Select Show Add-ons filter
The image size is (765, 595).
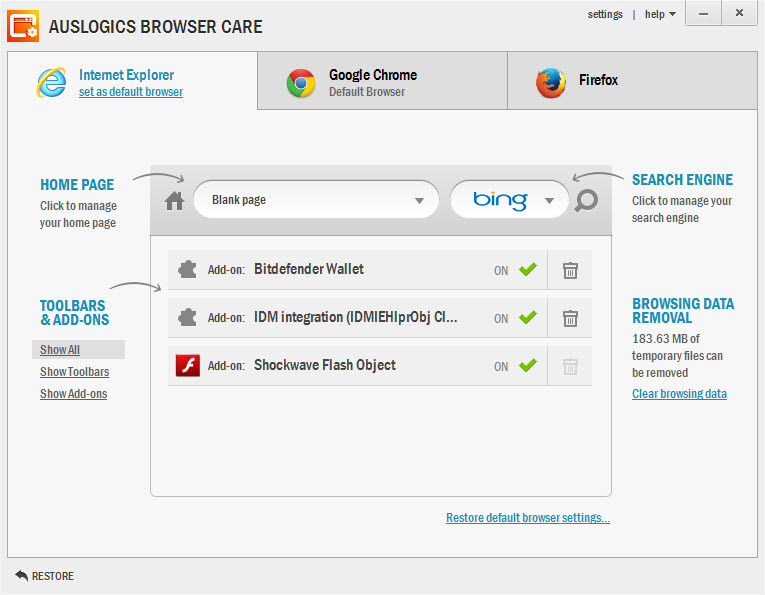pos(74,394)
